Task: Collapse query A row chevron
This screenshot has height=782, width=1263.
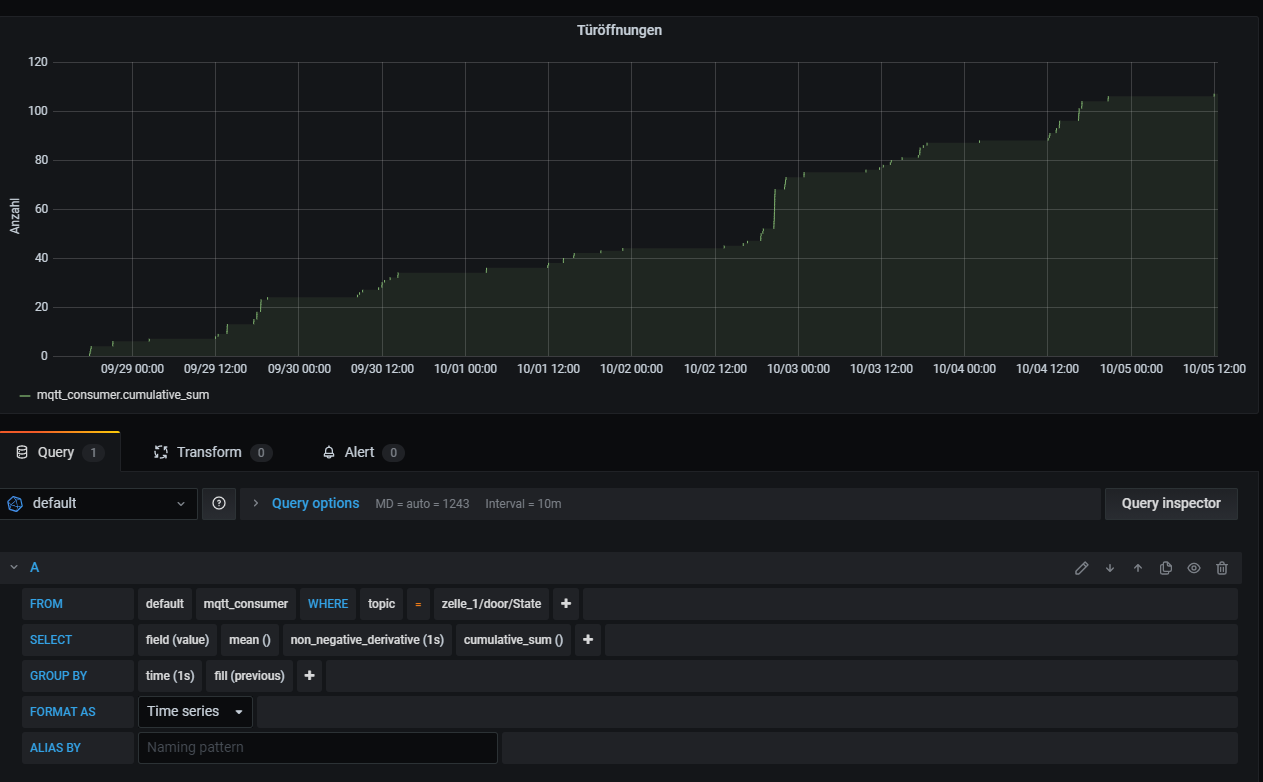Action: [x=14, y=567]
